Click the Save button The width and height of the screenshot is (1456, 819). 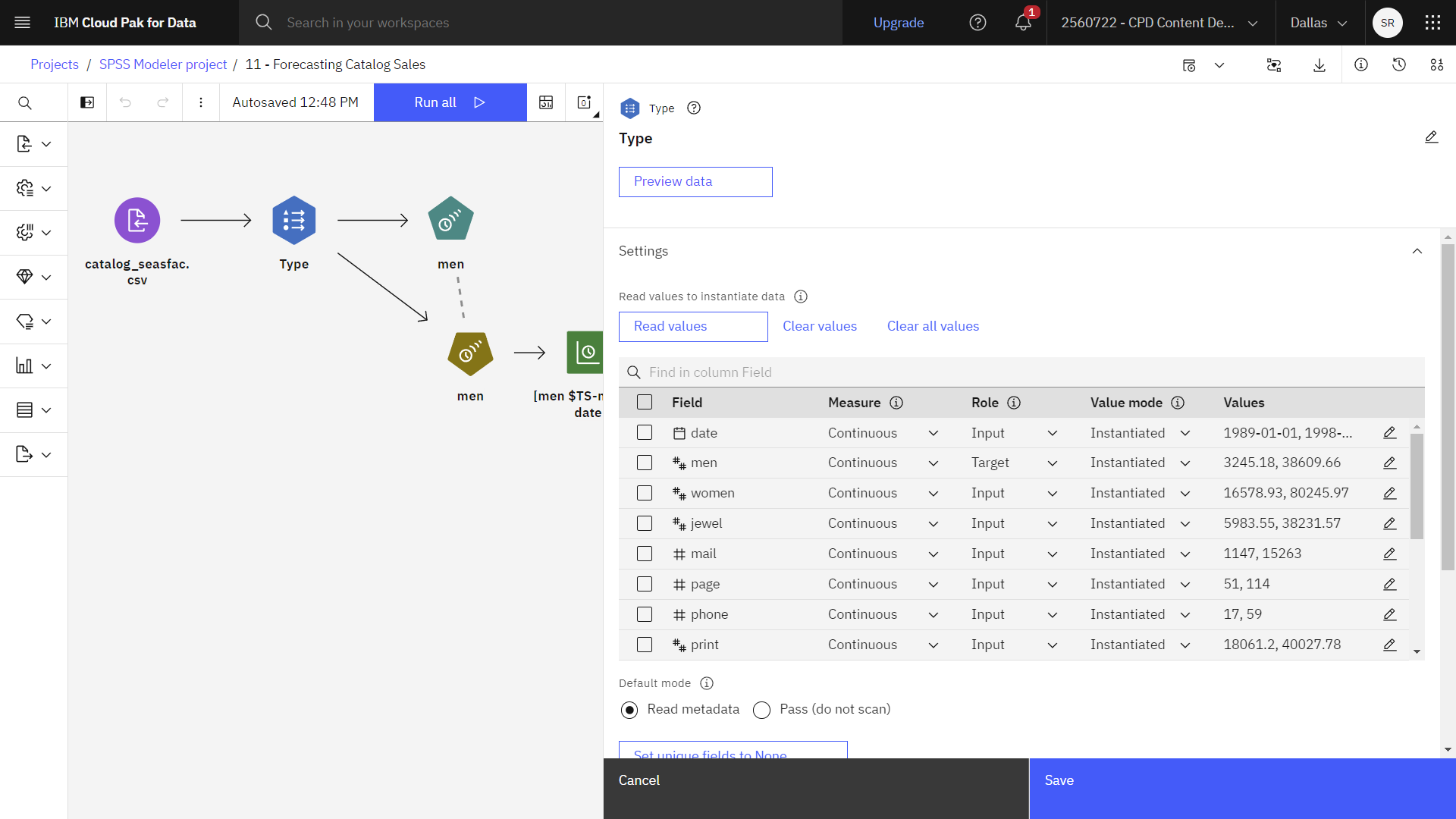coord(1242,789)
